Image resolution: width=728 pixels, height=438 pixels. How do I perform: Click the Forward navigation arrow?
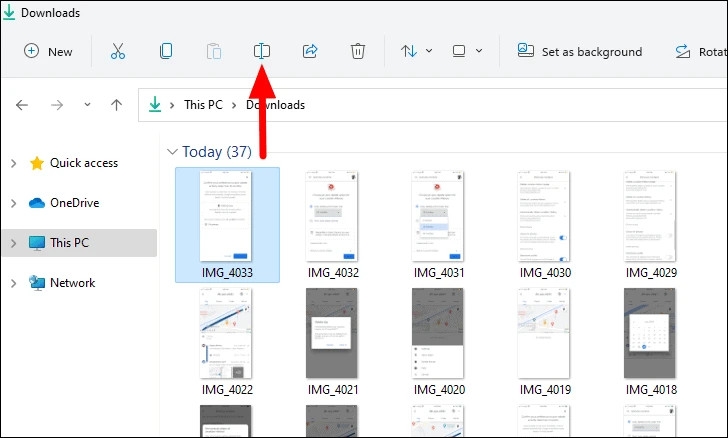[x=57, y=105]
